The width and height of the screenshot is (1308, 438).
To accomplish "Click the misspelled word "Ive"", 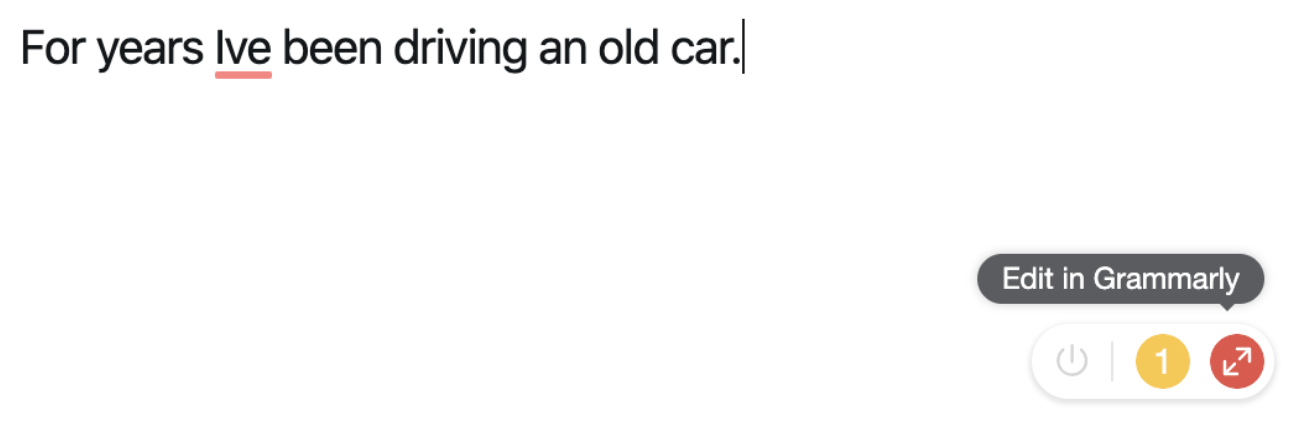I will [243, 50].
